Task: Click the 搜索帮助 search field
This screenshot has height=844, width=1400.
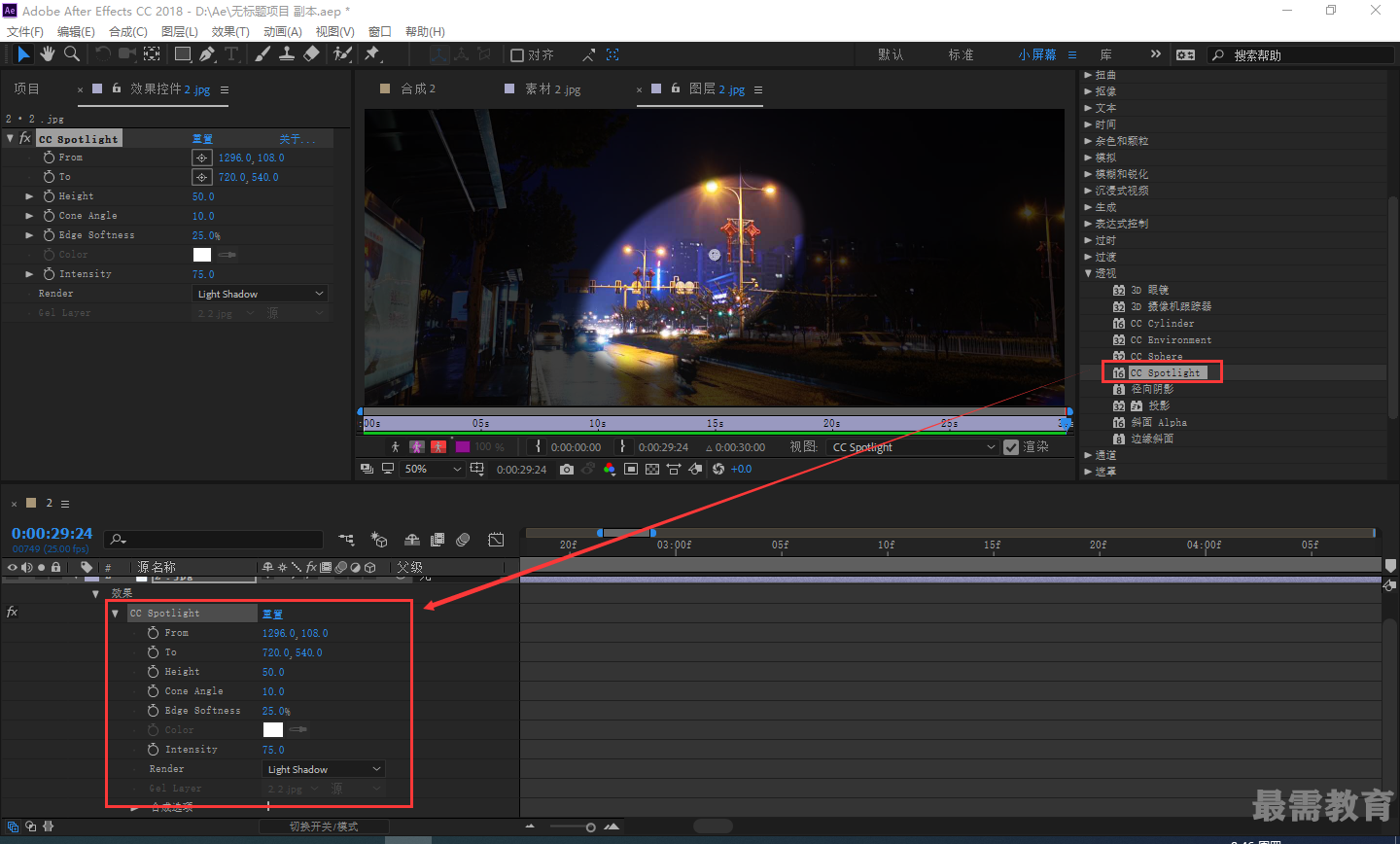Action: tap(1300, 55)
